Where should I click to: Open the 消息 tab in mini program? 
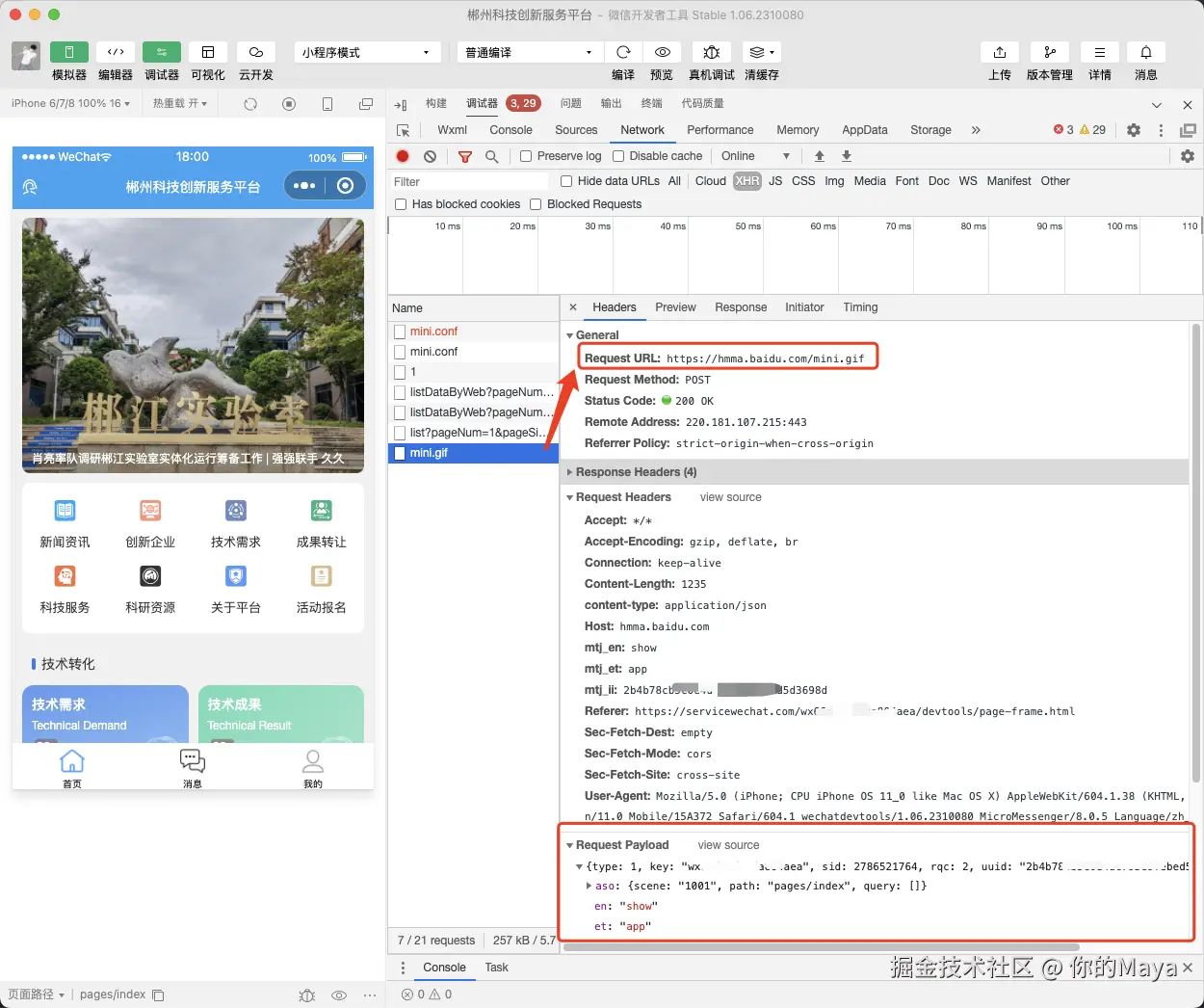(193, 768)
